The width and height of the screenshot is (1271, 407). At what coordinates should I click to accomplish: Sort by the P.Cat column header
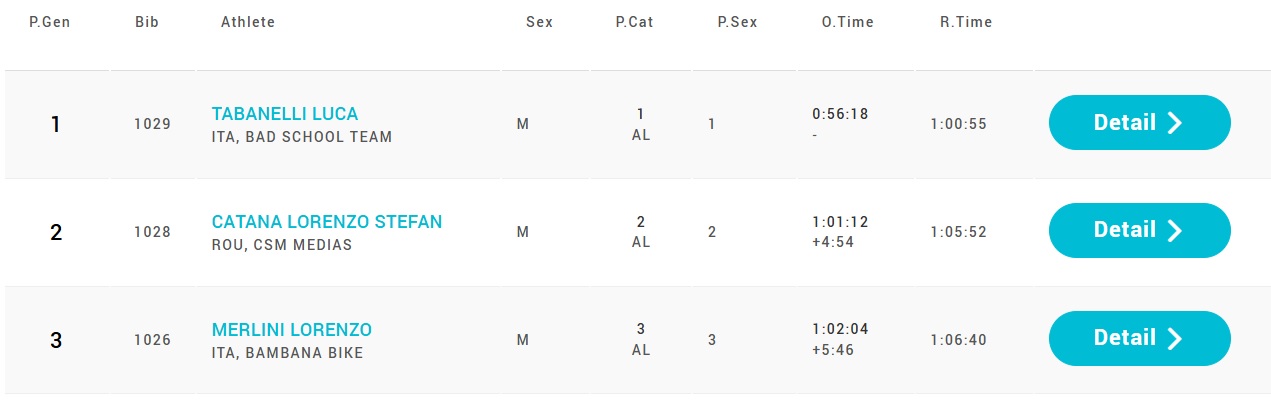click(634, 22)
